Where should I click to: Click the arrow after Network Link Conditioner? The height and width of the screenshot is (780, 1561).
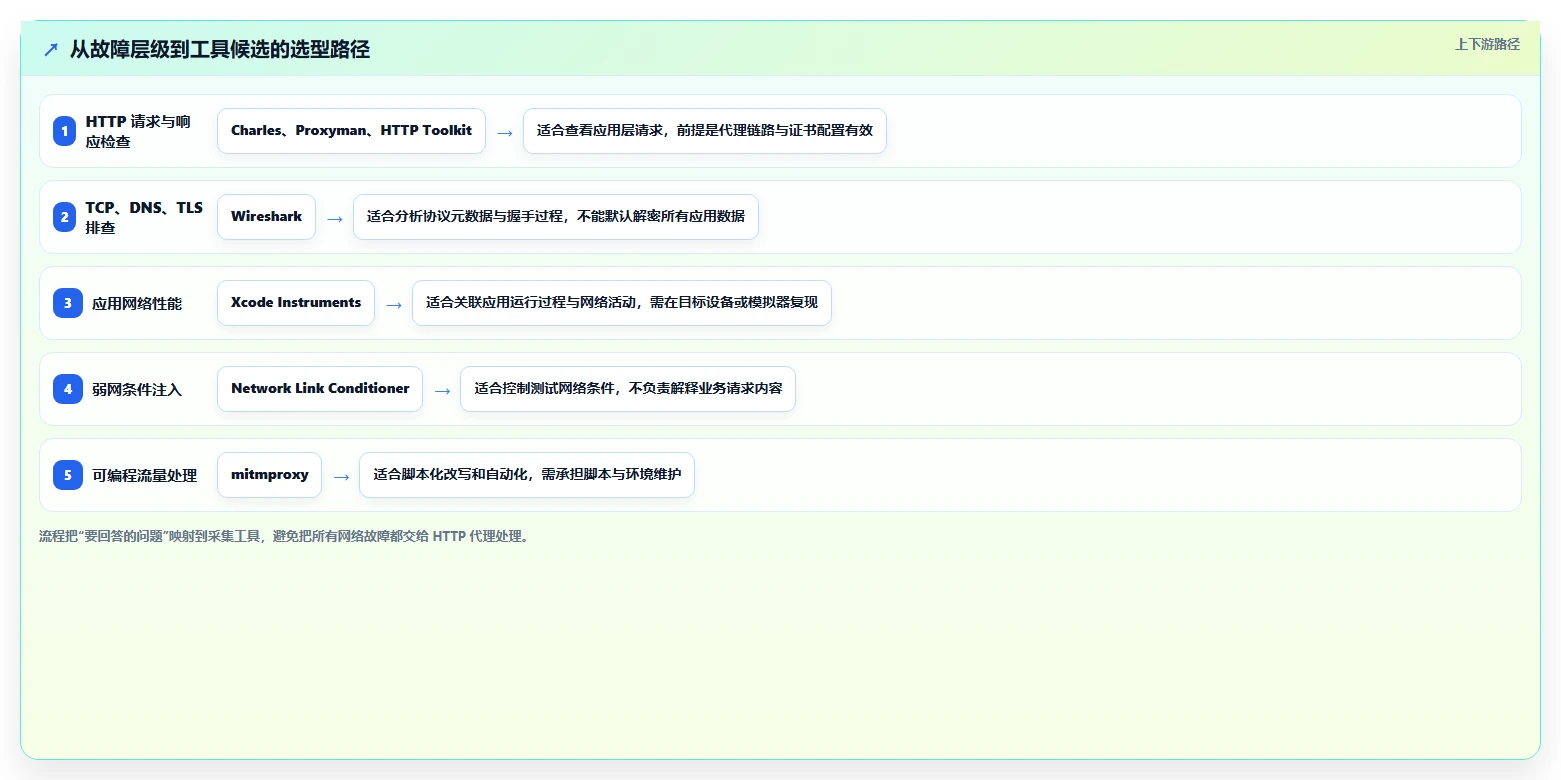(442, 390)
